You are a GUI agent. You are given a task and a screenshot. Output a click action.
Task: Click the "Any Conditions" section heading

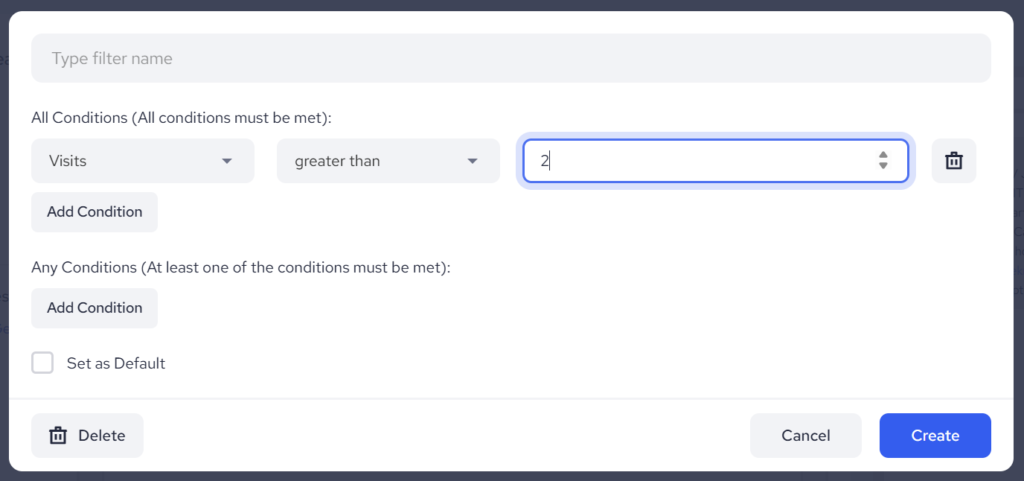point(240,268)
